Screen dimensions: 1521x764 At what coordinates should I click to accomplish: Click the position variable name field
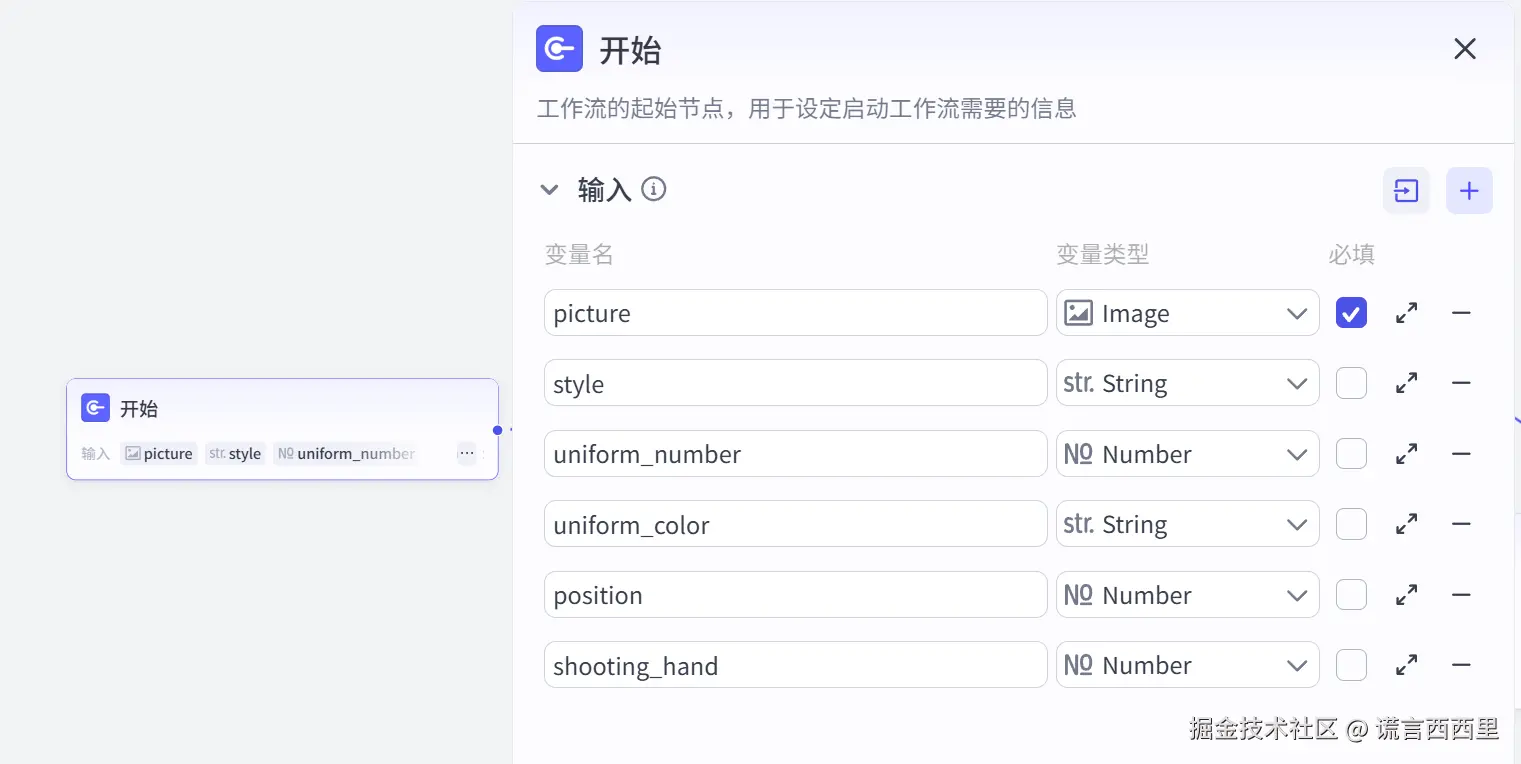[x=795, y=595]
